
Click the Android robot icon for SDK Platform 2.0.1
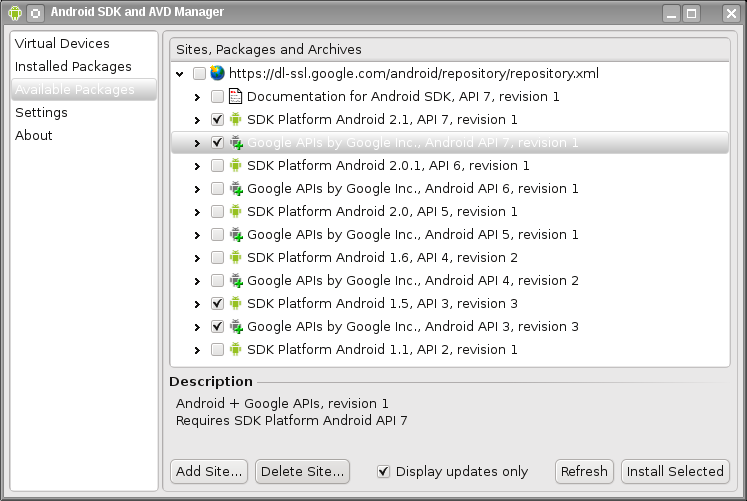click(x=235, y=165)
